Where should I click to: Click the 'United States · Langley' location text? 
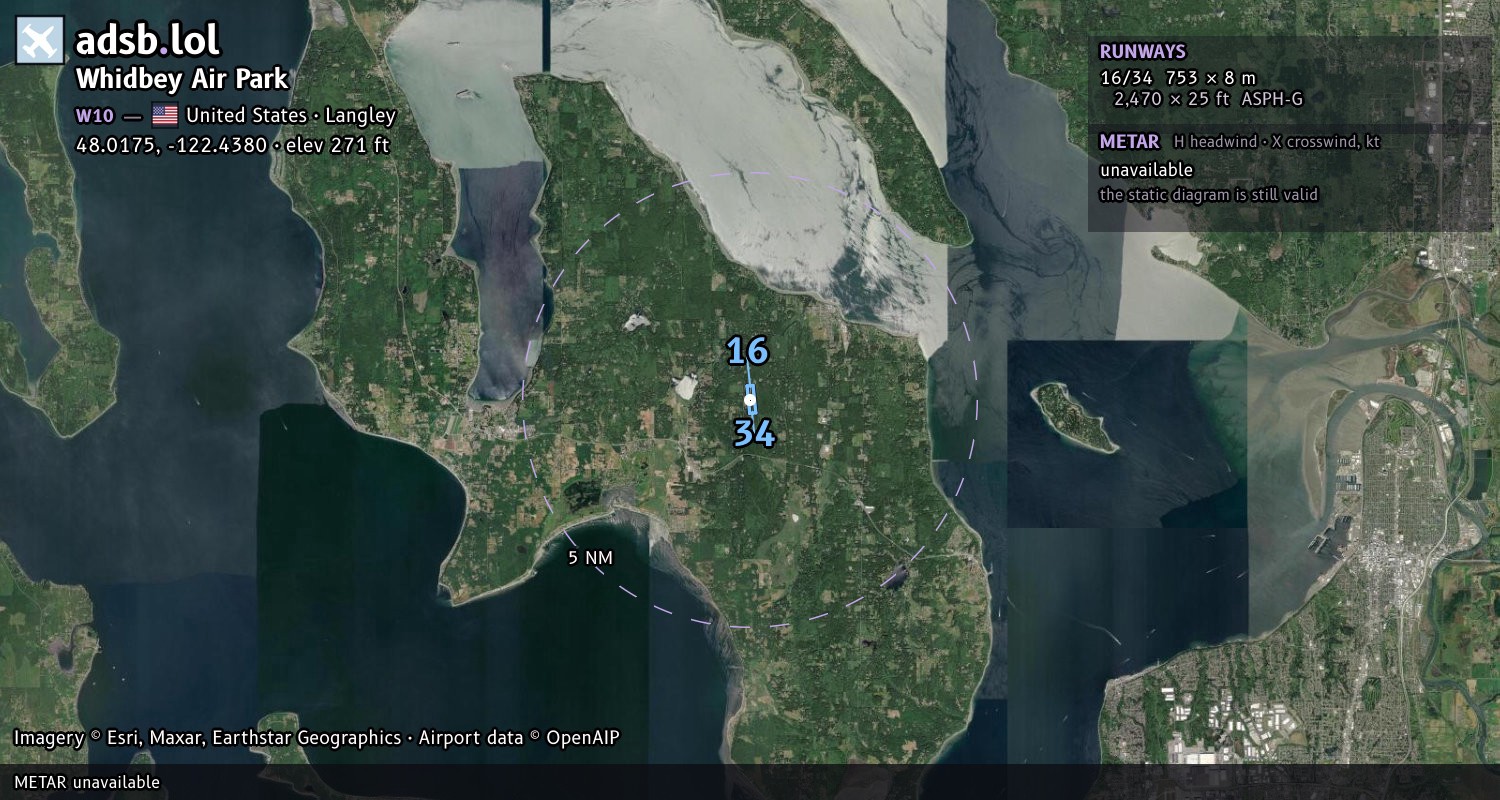pos(291,115)
